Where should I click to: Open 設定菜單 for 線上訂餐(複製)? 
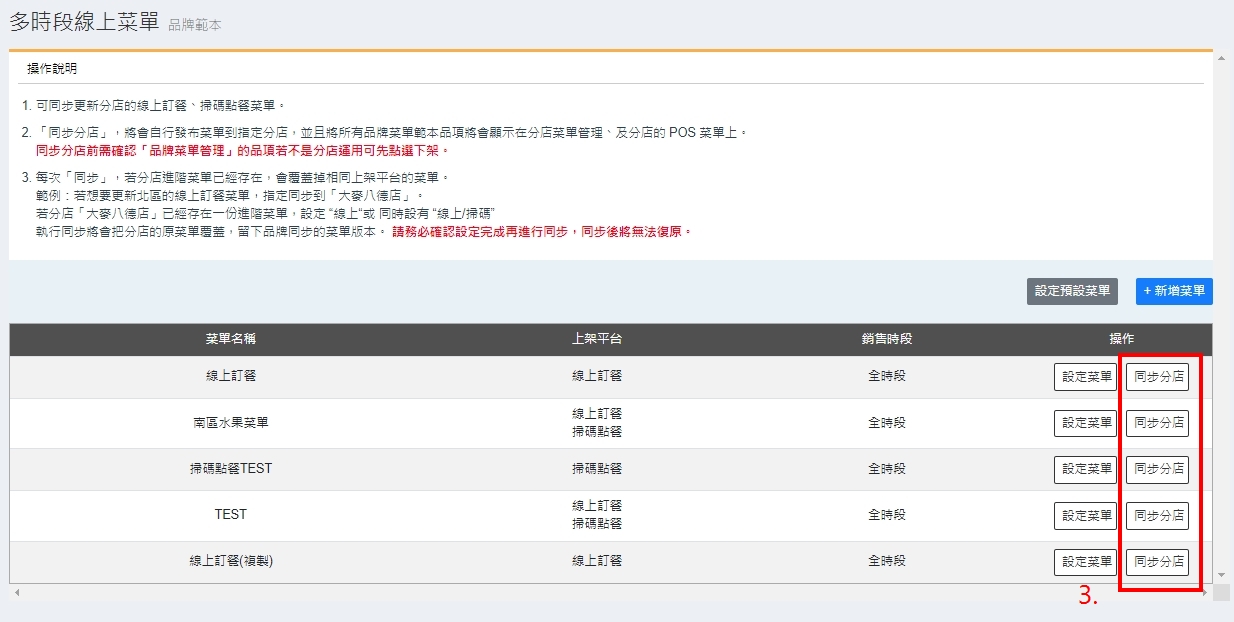click(1086, 562)
